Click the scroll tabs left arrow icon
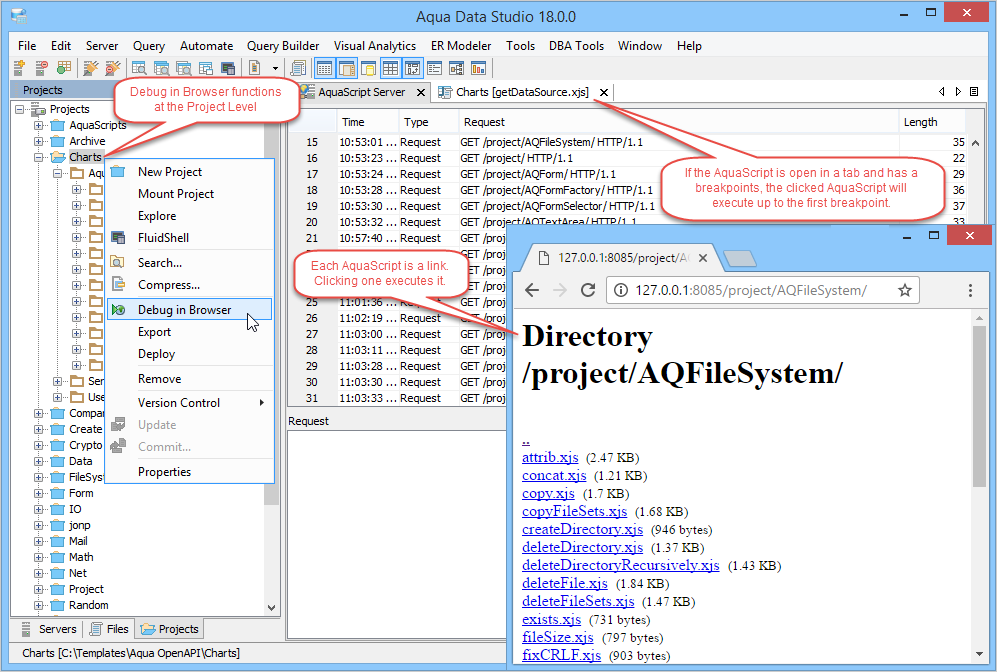 coord(942,92)
